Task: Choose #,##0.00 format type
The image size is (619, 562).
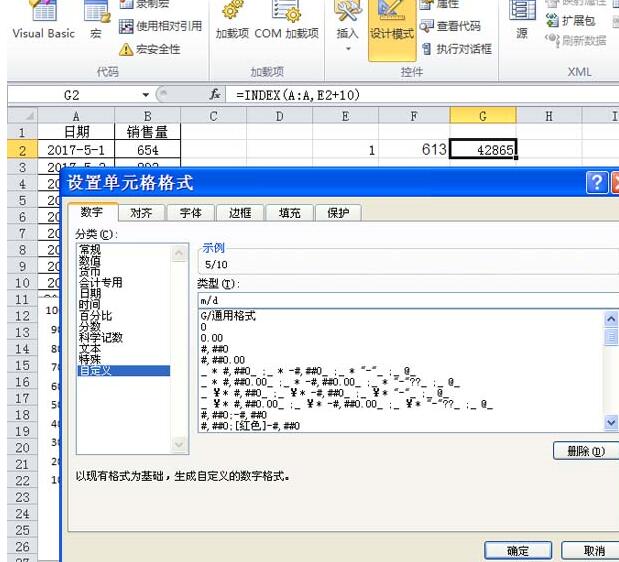Action: click(x=223, y=360)
